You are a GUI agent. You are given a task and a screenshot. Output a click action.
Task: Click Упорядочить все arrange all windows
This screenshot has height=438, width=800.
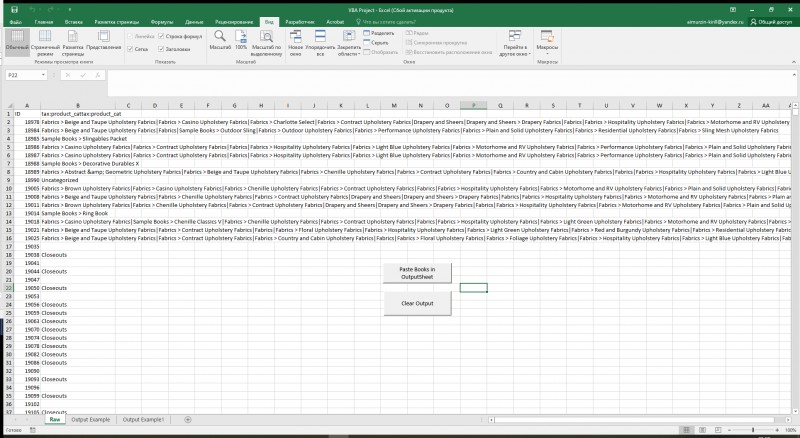click(320, 43)
